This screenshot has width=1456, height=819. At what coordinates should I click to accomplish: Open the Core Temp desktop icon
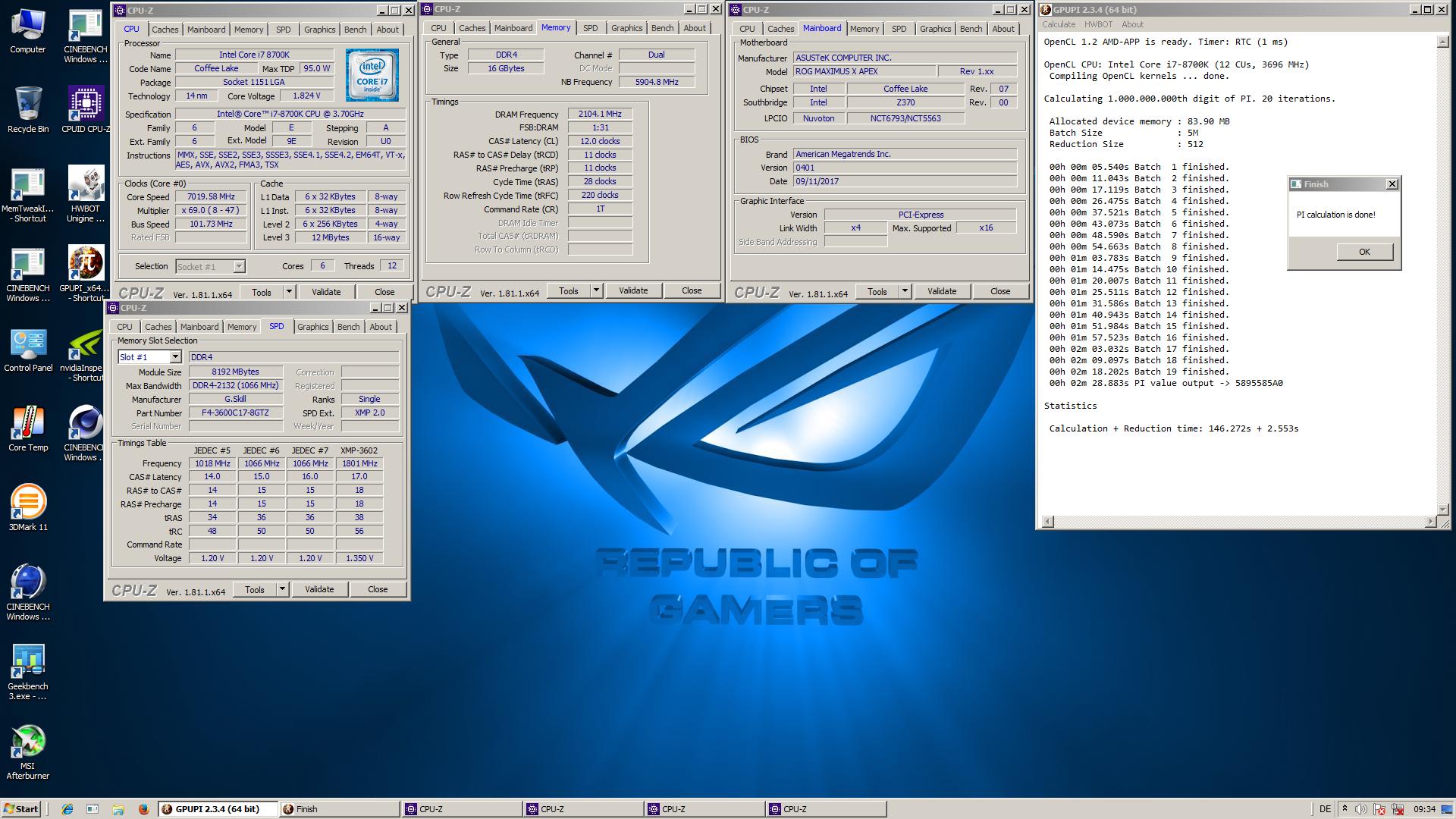[x=28, y=429]
